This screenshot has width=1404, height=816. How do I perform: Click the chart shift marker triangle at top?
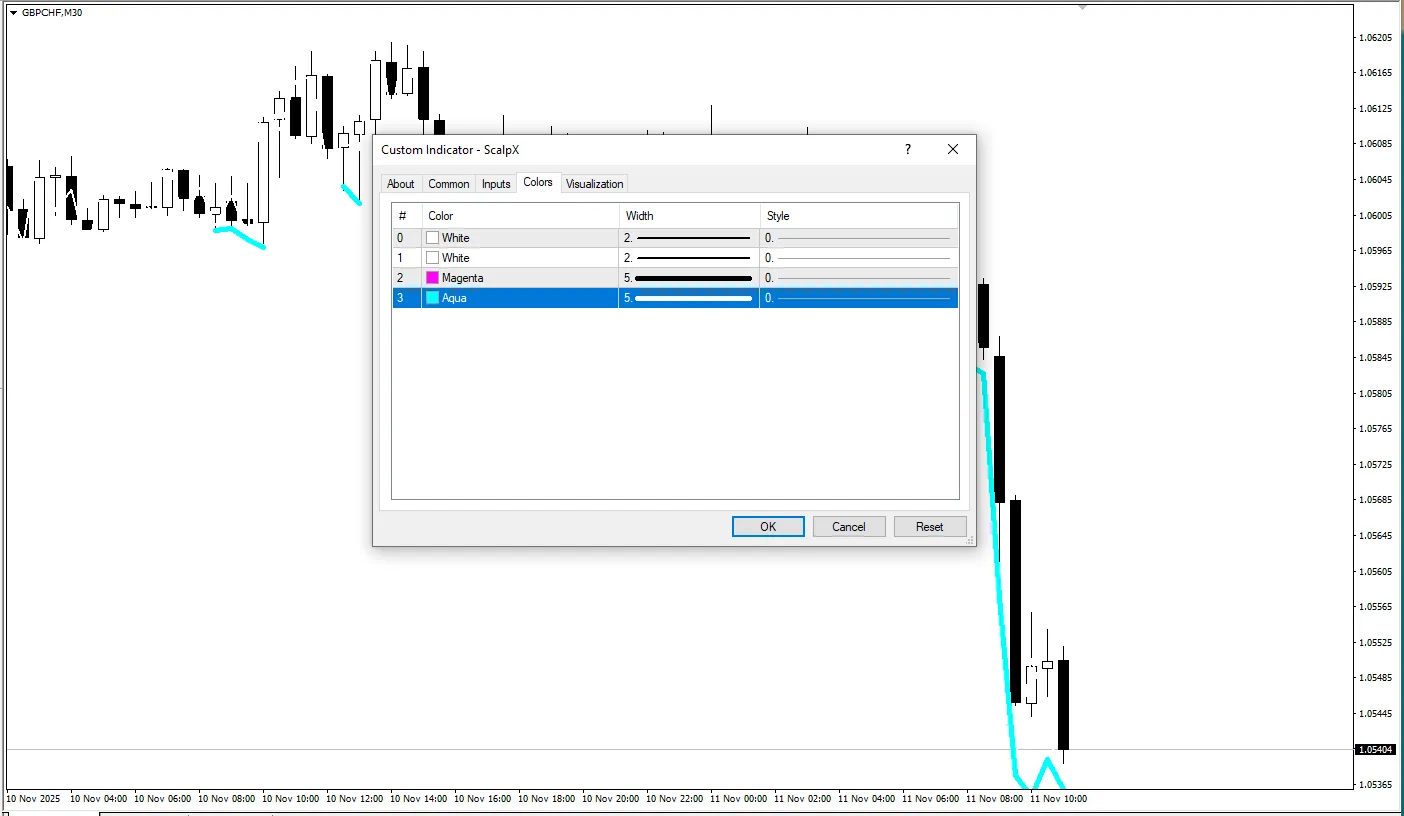tap(1082, 7)
